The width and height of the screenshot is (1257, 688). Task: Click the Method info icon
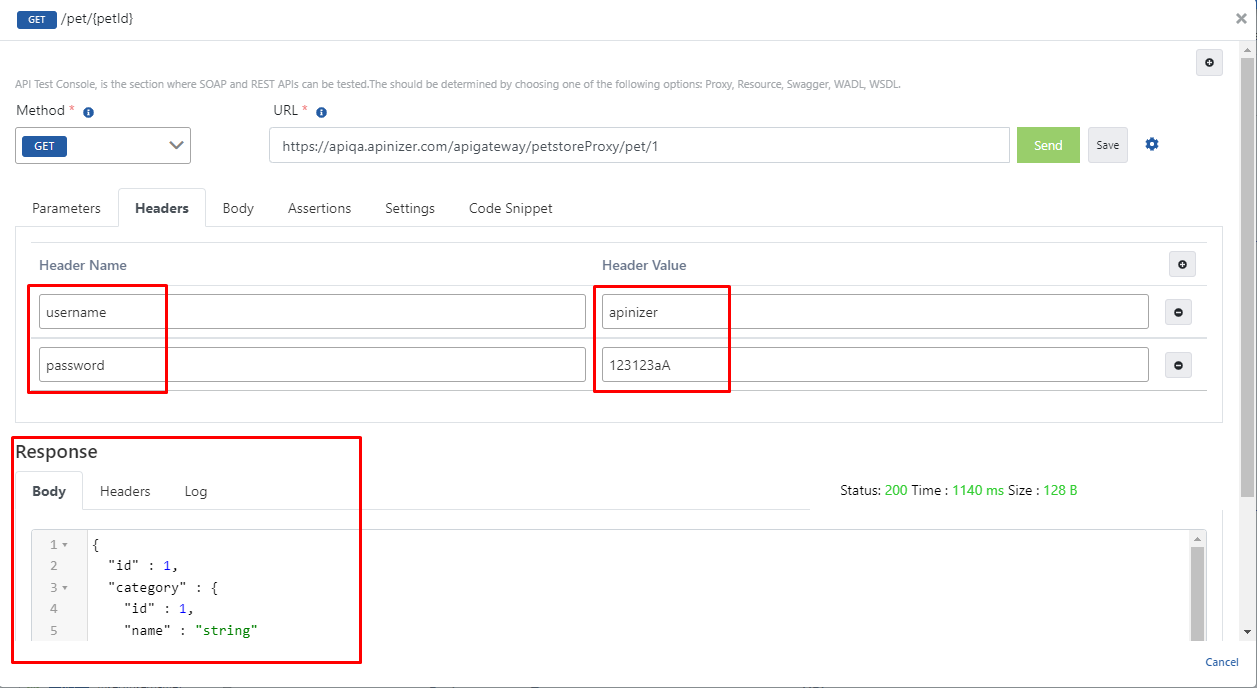[88, 113]
